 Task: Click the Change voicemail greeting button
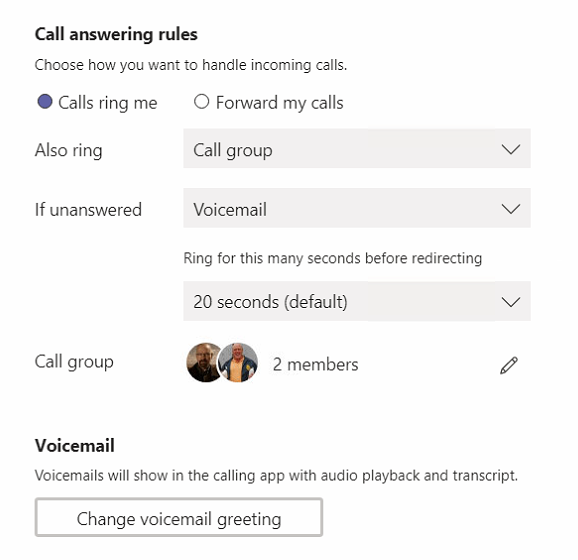[x=179, y=517]
